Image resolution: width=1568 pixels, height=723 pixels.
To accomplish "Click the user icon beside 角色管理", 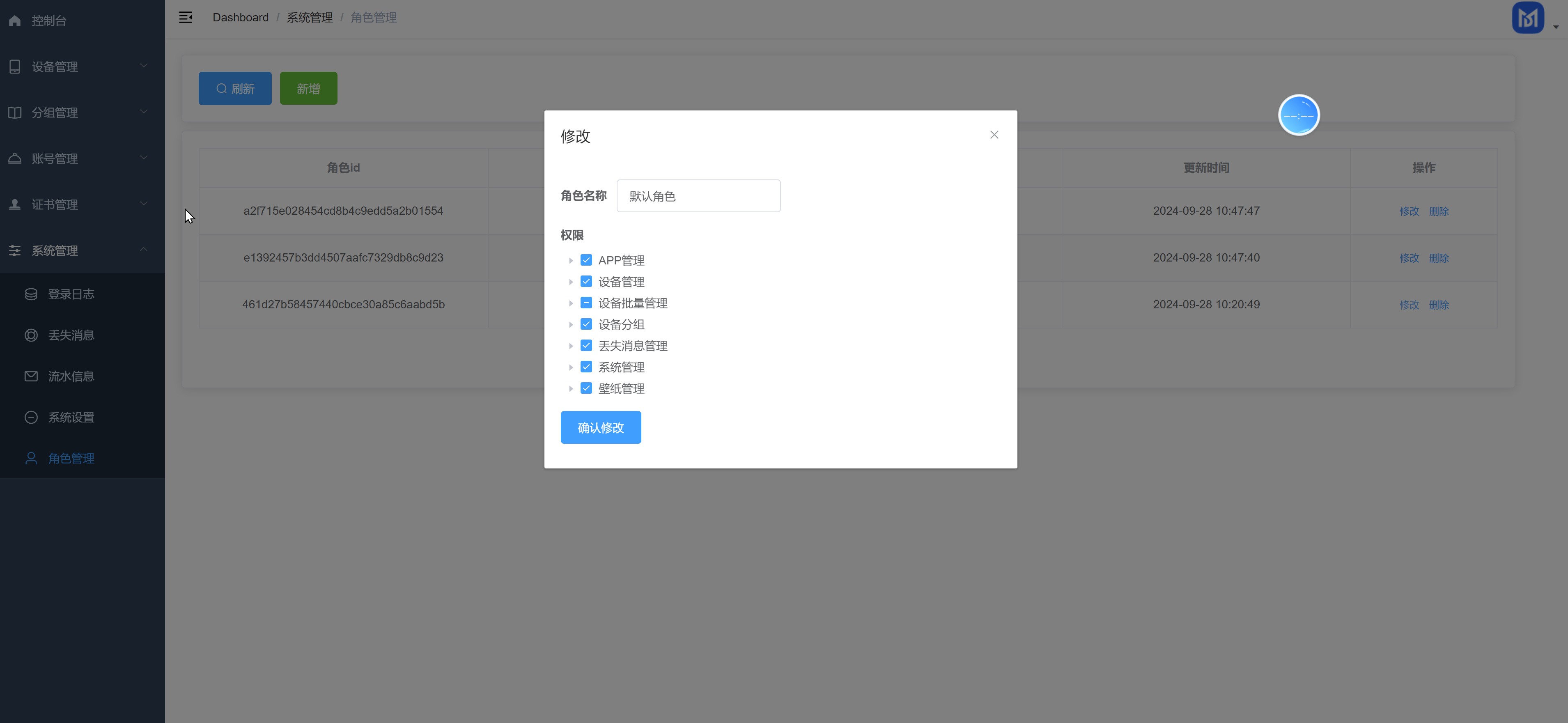I will pyautogui.click(x=31, y=458).
